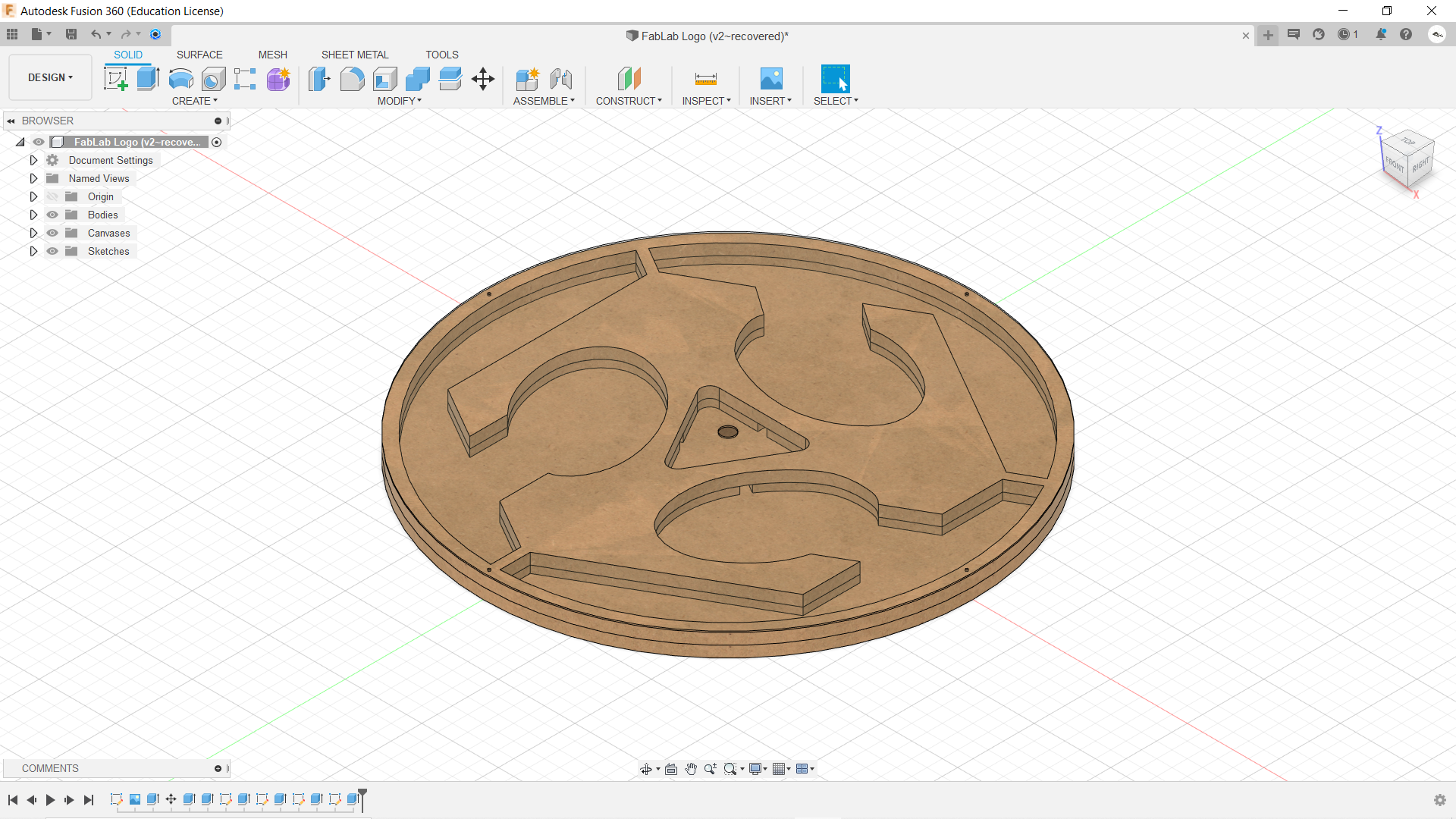Hide the Bodies folder
Screen dimensions: 1456x819
(52, 215)
